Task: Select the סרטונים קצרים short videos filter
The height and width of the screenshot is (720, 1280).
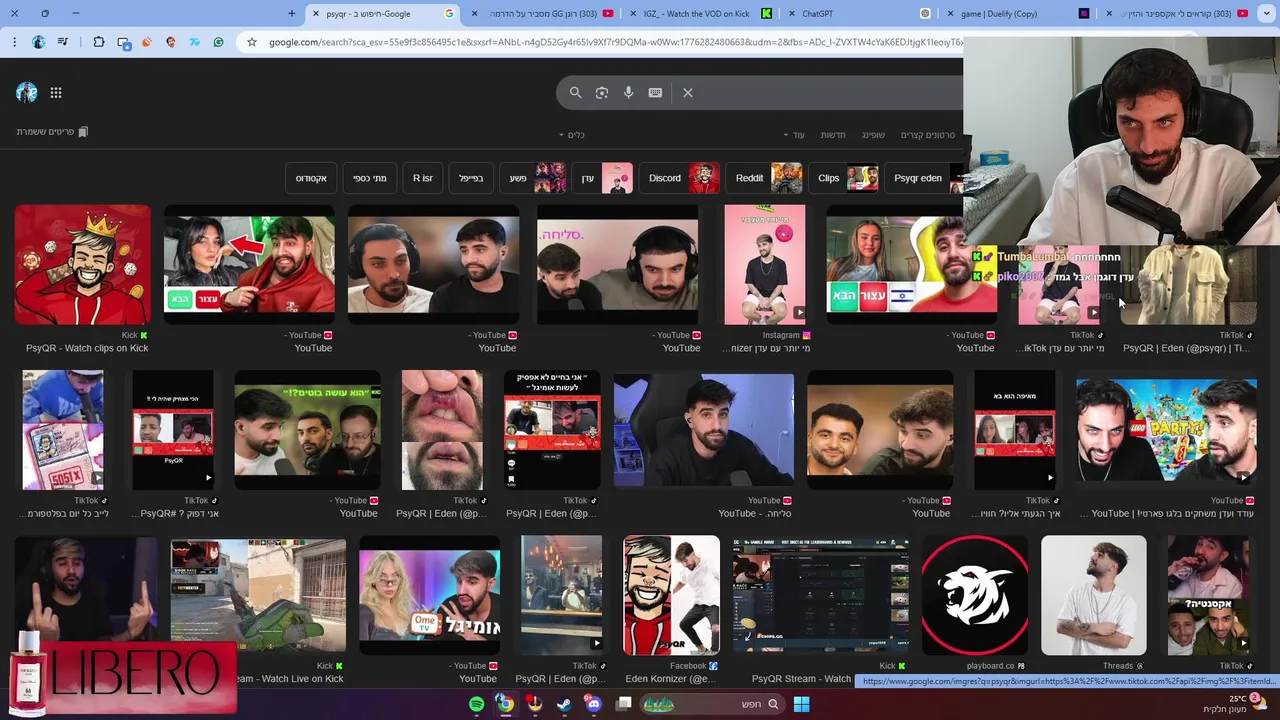Action: [x=928, y=135]
